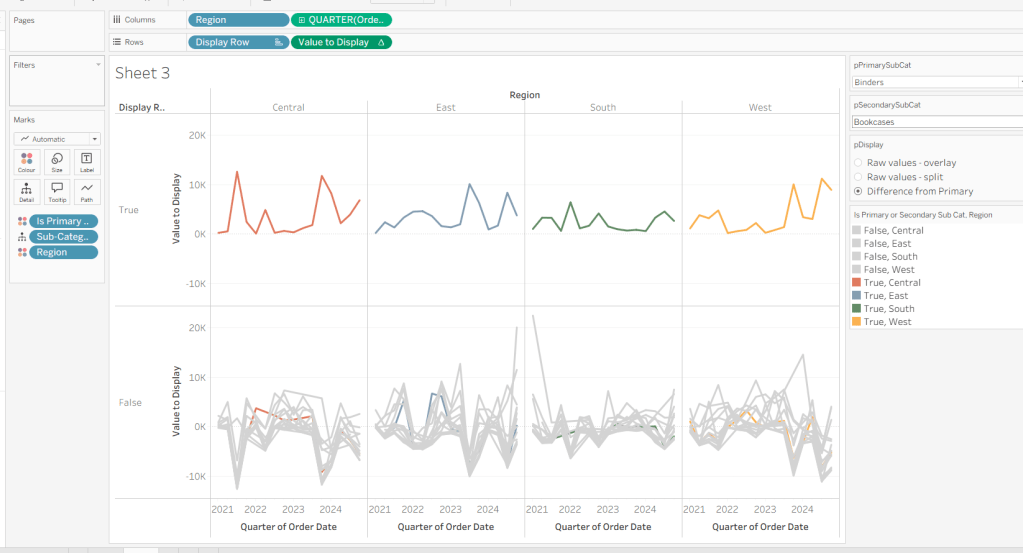Image resolution: width=1023 pixels, height=553 pixels.
Task: Click the Detail marks button
Action: coord(26,191)
